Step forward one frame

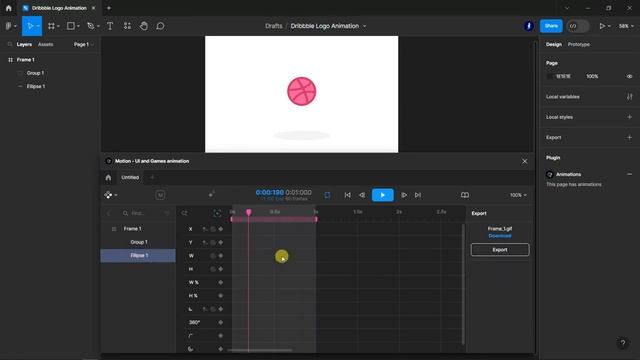point(404,195)
